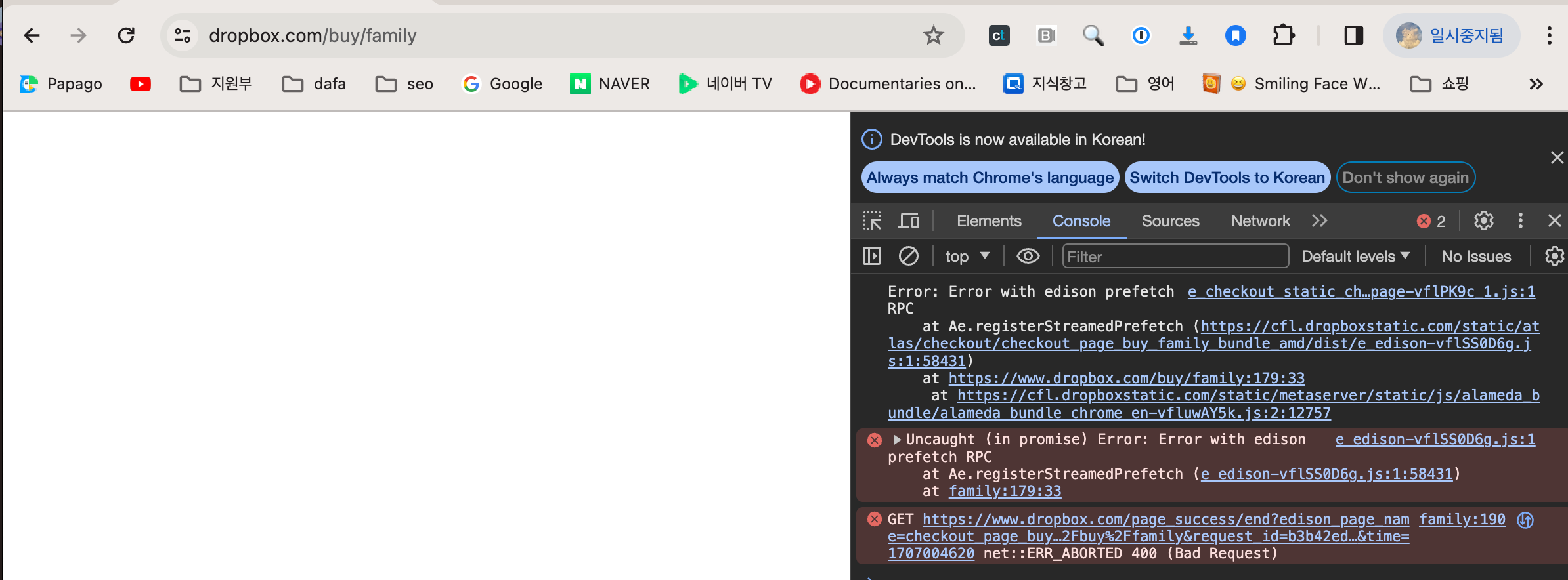Screen dimensions: 1568x580
Task: Open the dafa bookmark folder
Action: point(314,84)
